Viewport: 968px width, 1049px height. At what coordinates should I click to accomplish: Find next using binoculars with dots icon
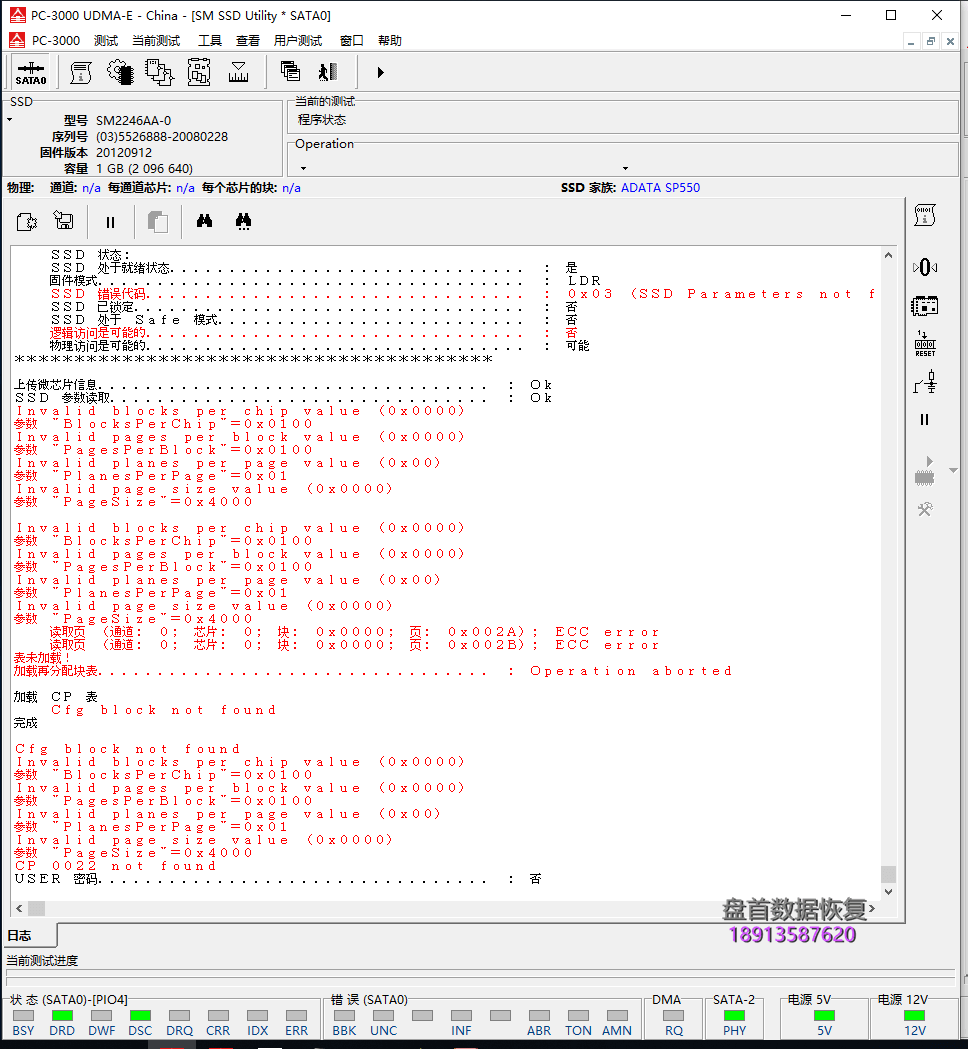[244, 221]
